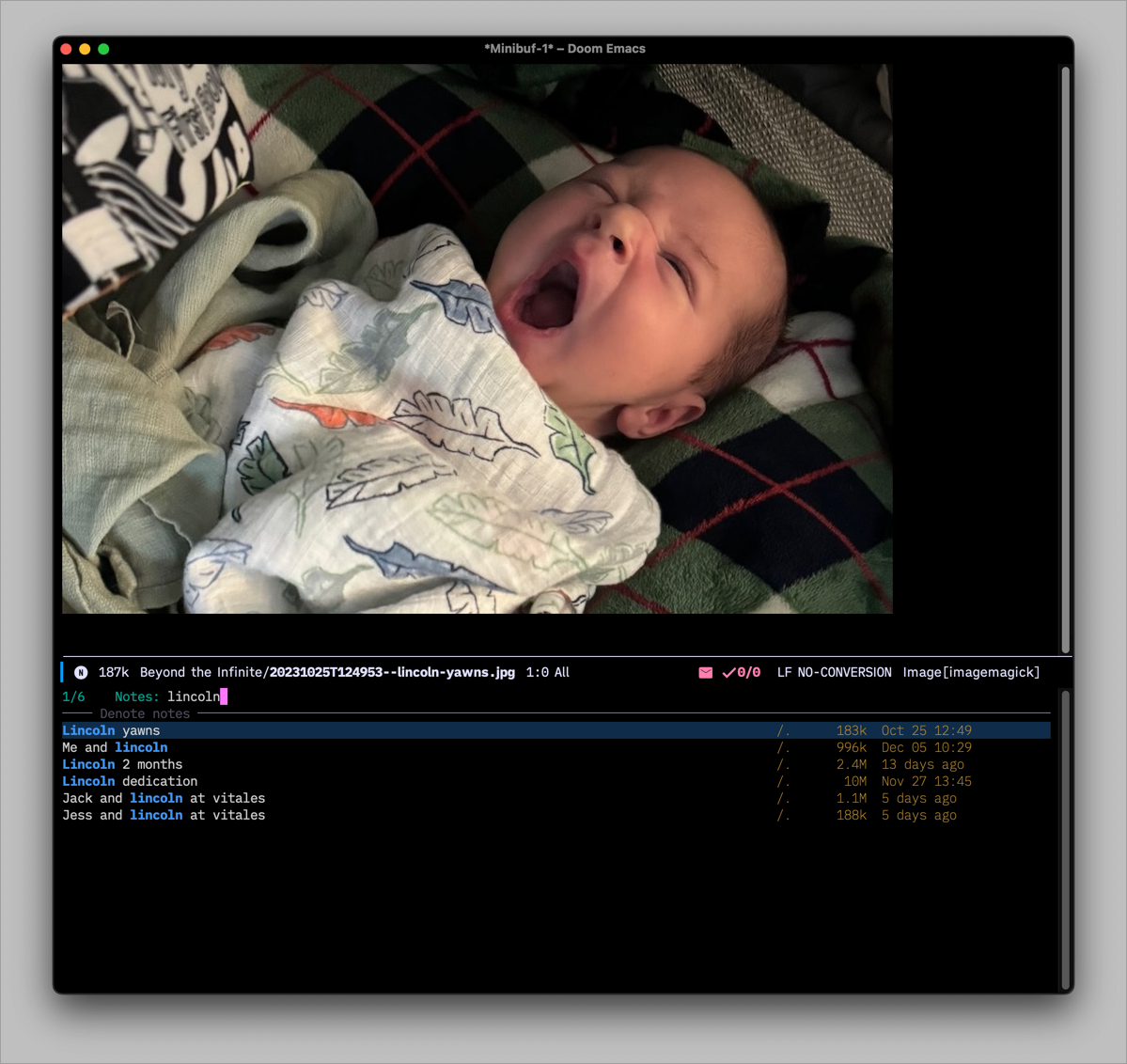Click the yellow minimize window button
This screenshot has width=1127, height=1064.
[85, 49]
